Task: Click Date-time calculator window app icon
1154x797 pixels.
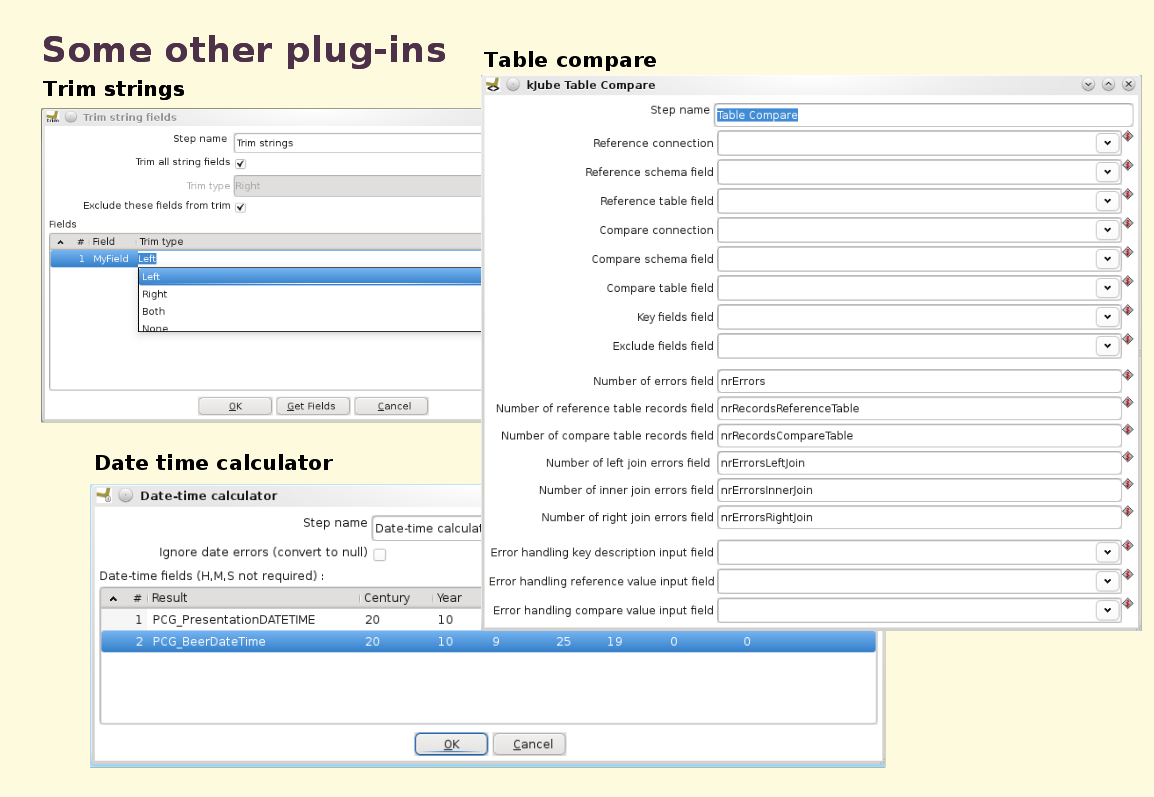Action: [104, 495]
